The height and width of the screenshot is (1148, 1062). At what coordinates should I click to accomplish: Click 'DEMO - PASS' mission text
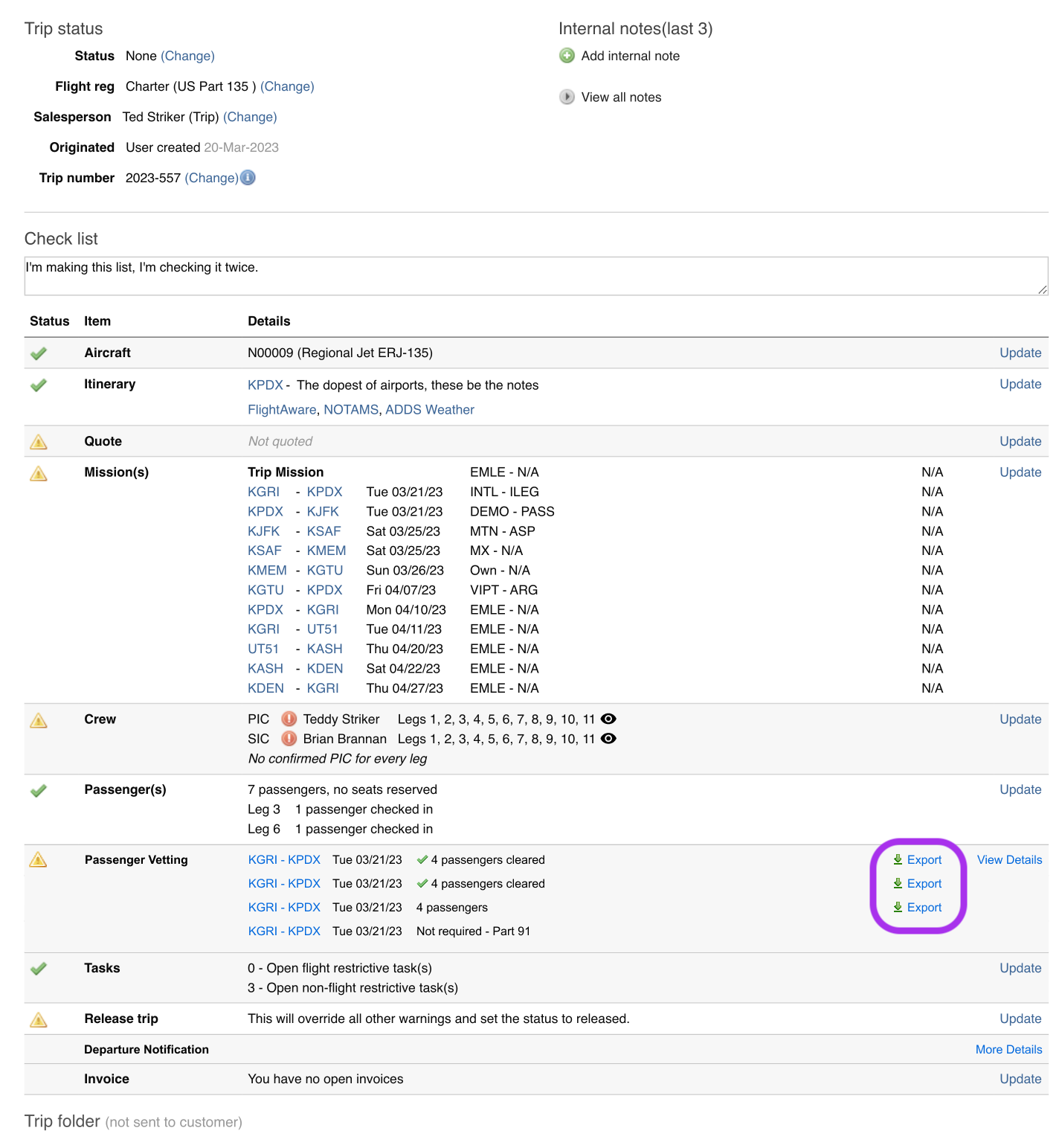point(512,512)
